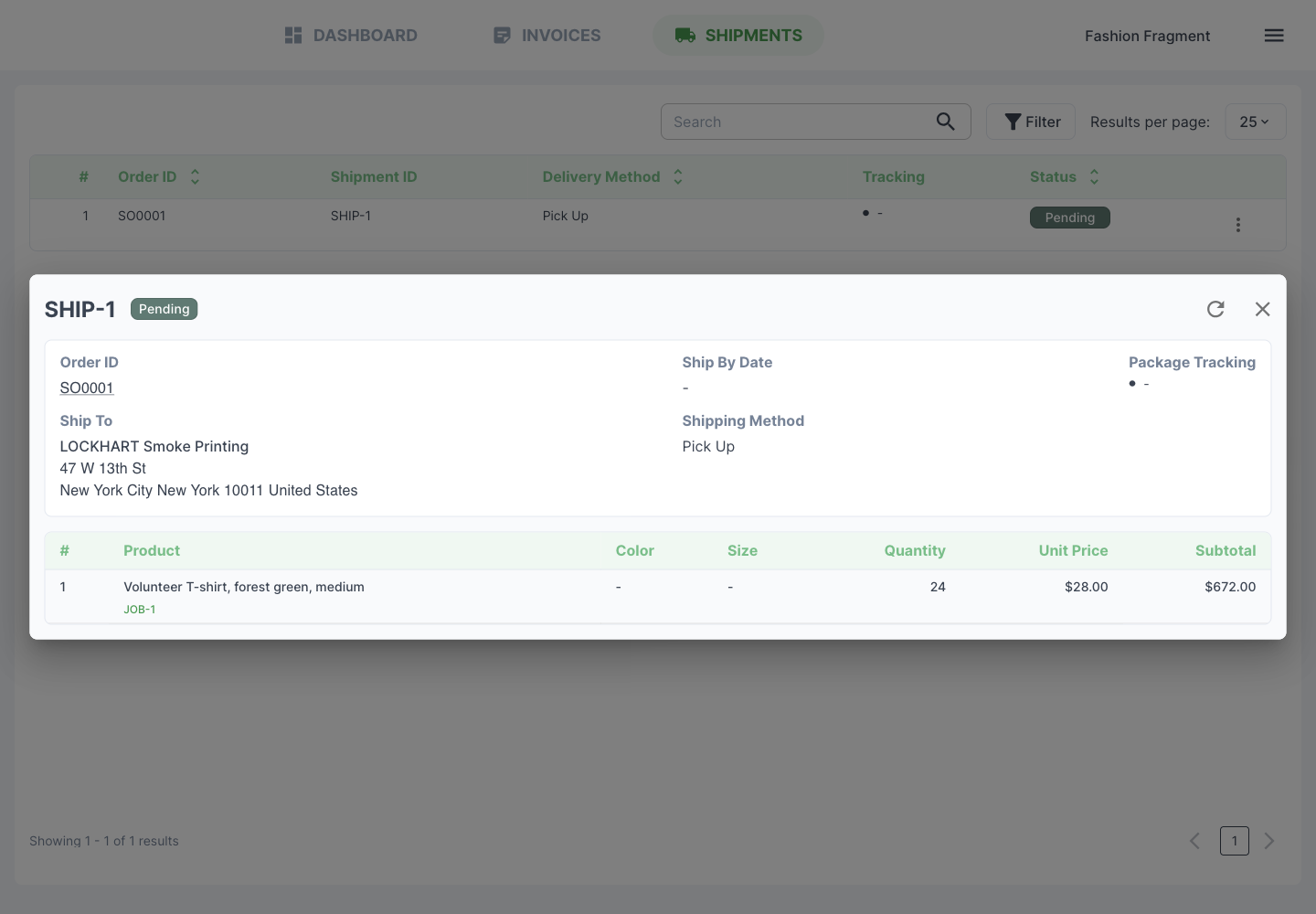
Task: Open the SO0001 order link in panel
Action: pos(87,388)
